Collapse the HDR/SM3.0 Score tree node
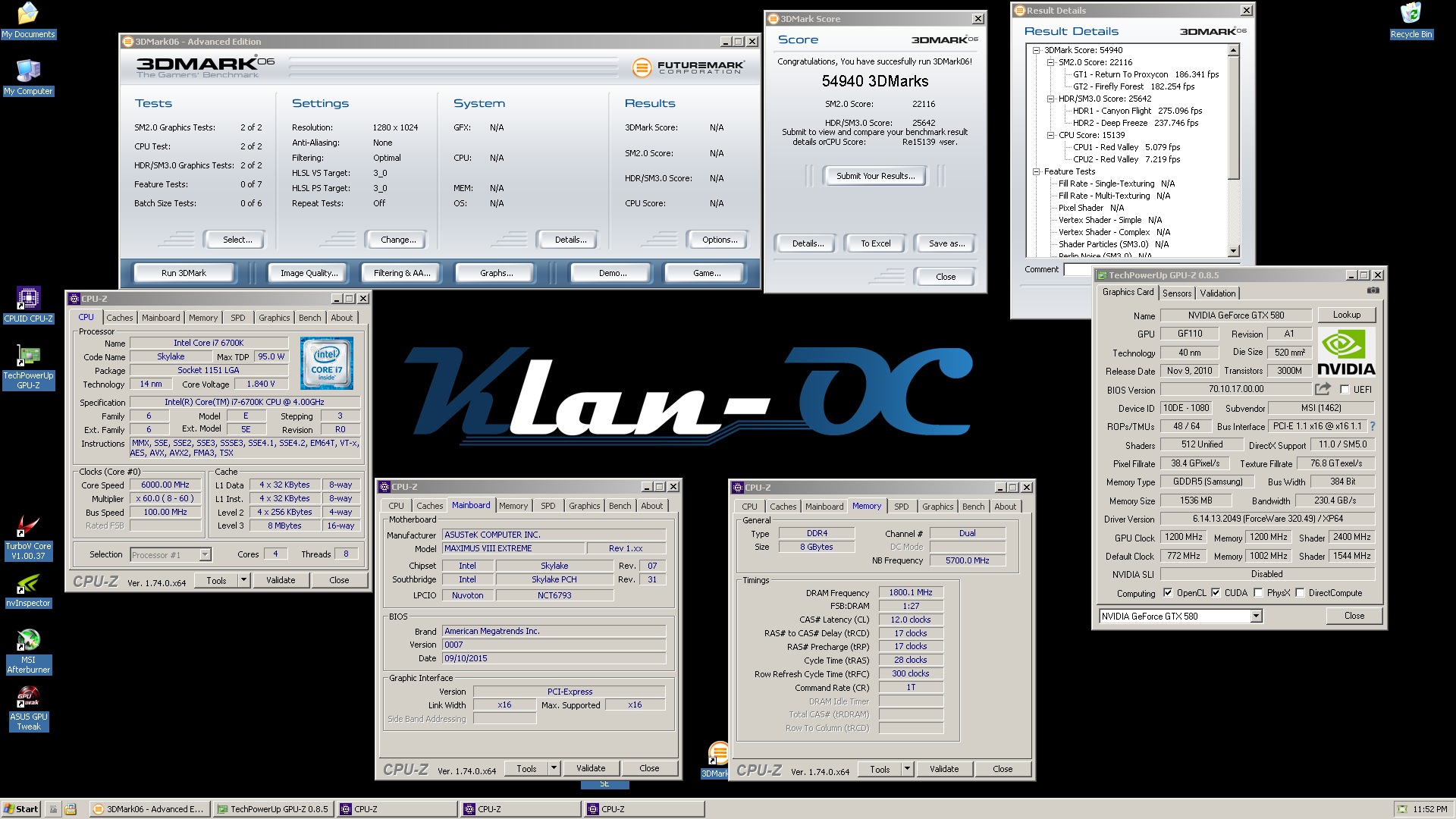The image size is (1456, 819). tap(1050, 99)
